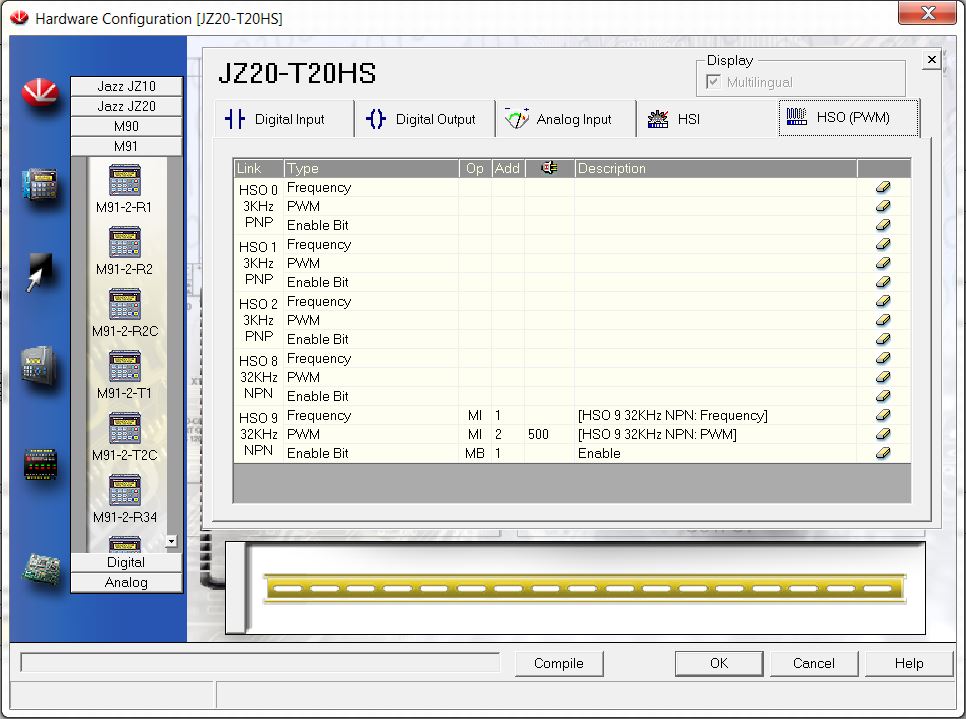Erase the HSO 9 PWM row
The height and width of the screenshot is (719, 966).
883,434
